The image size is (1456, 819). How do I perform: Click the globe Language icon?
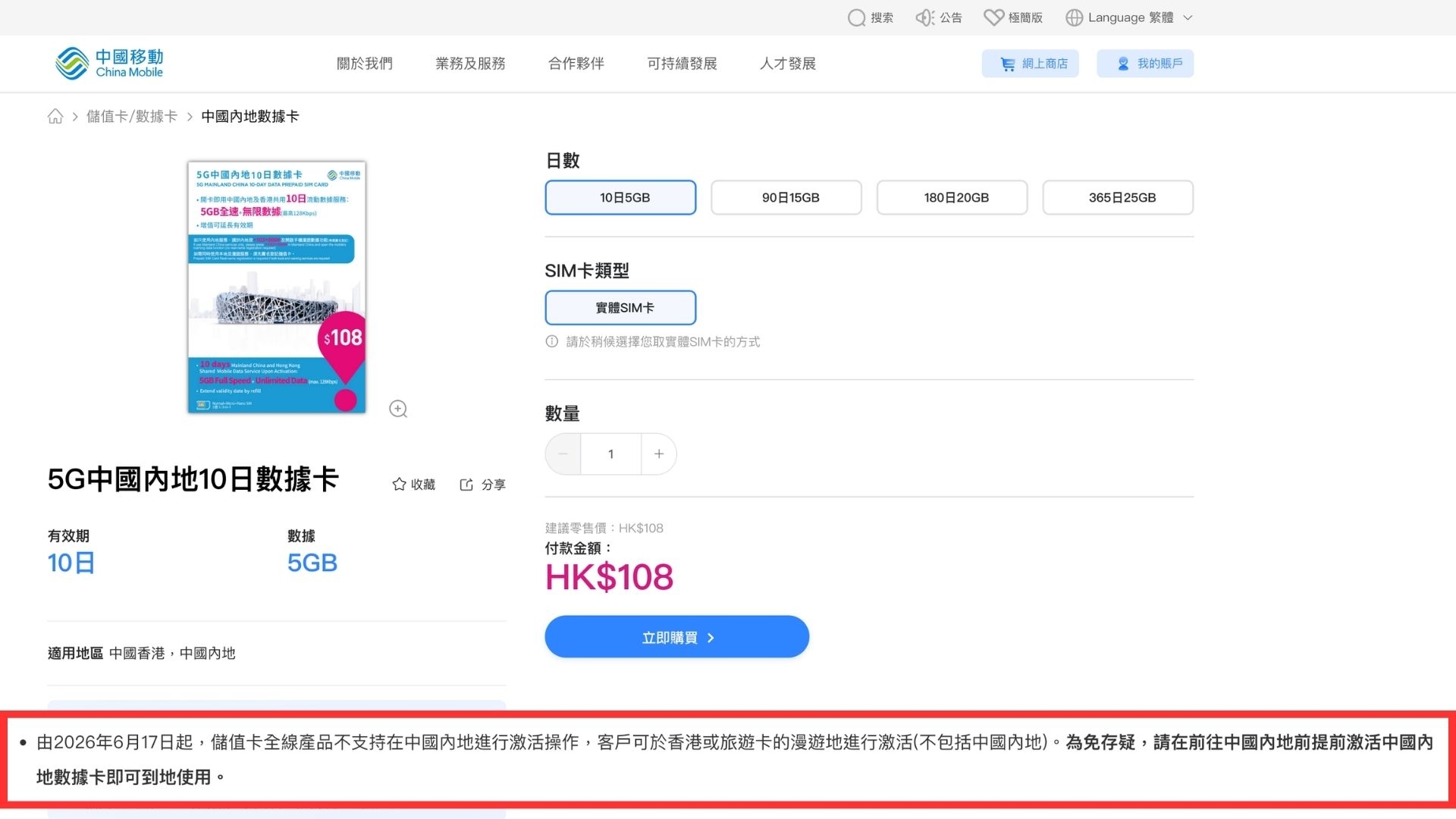coord(1074,17)
